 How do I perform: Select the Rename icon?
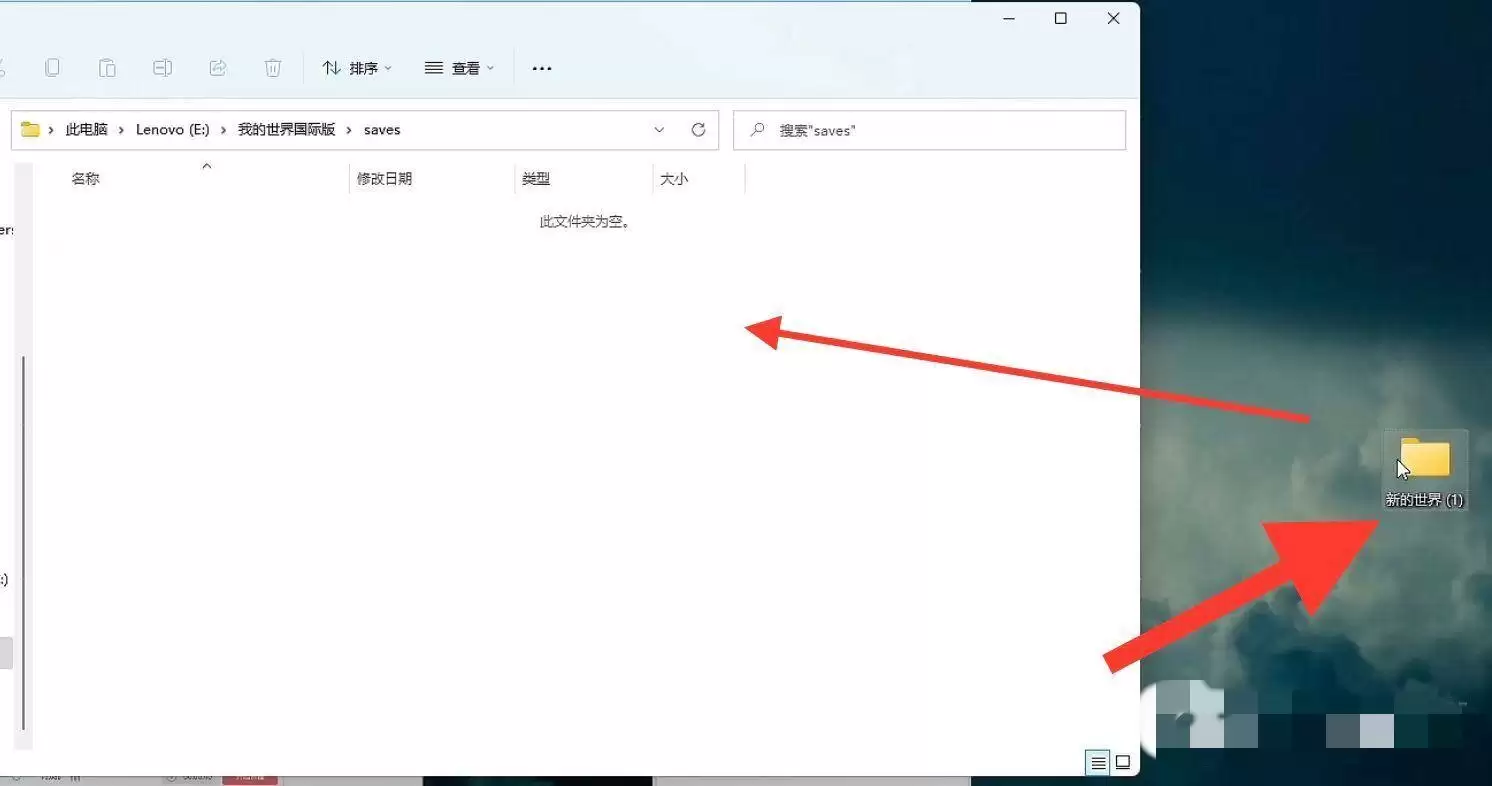click(x=162, y=68)
